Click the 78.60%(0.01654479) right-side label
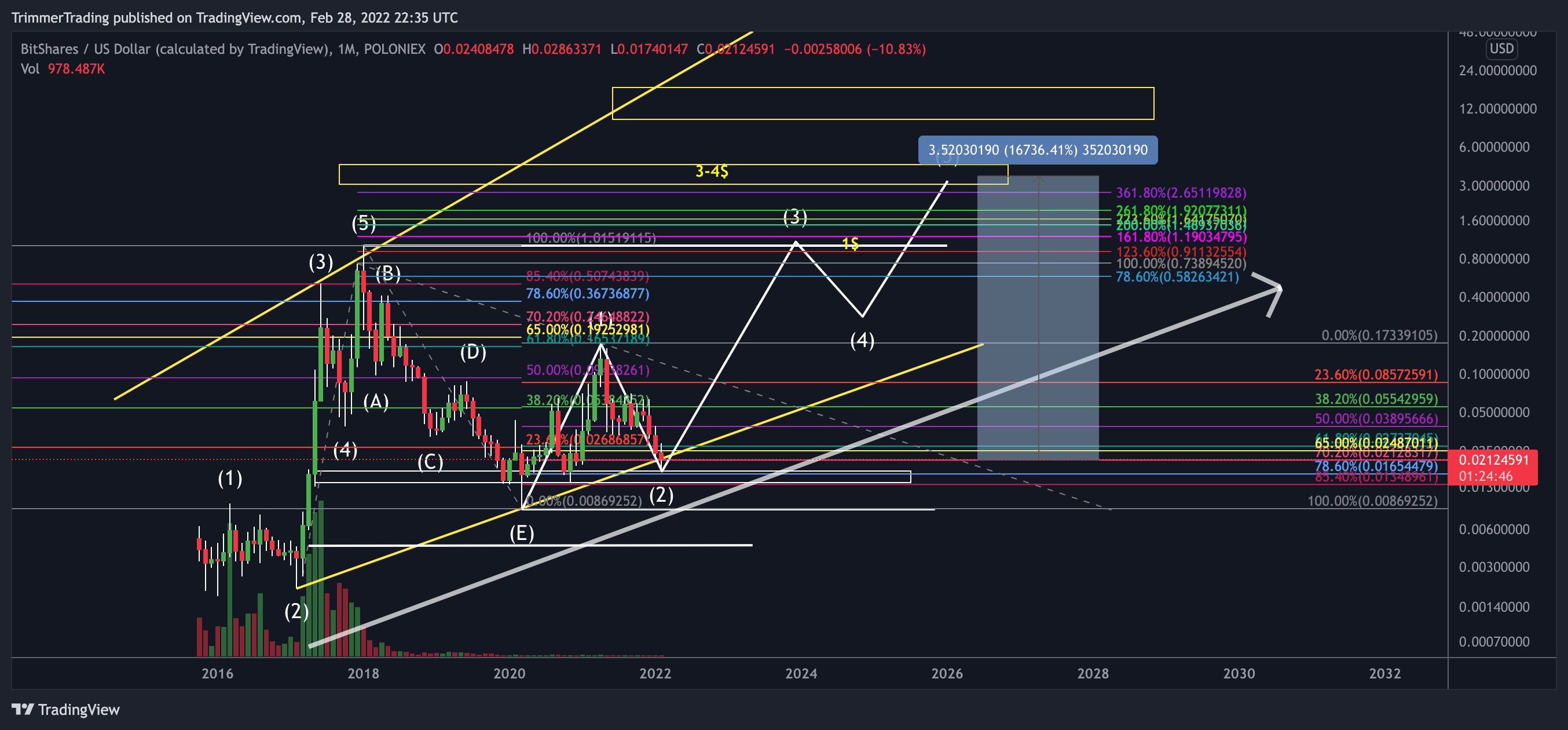The width and height of the screenshot is (1568, 730). tap(1376, 466)
